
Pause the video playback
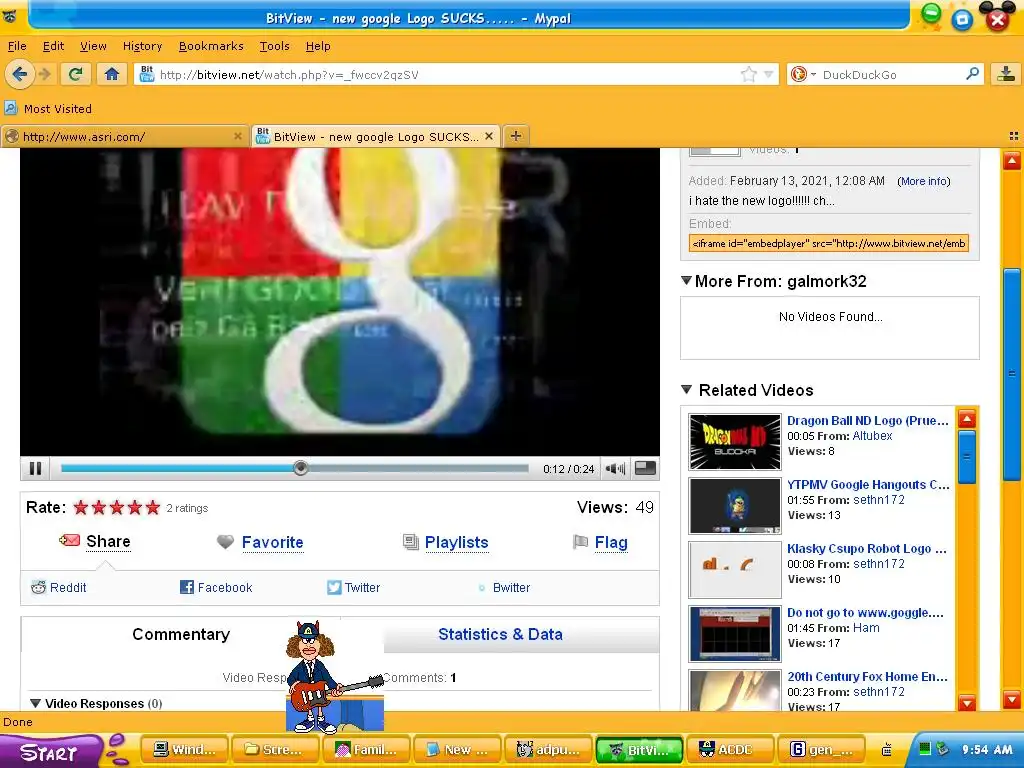(36, 468)
